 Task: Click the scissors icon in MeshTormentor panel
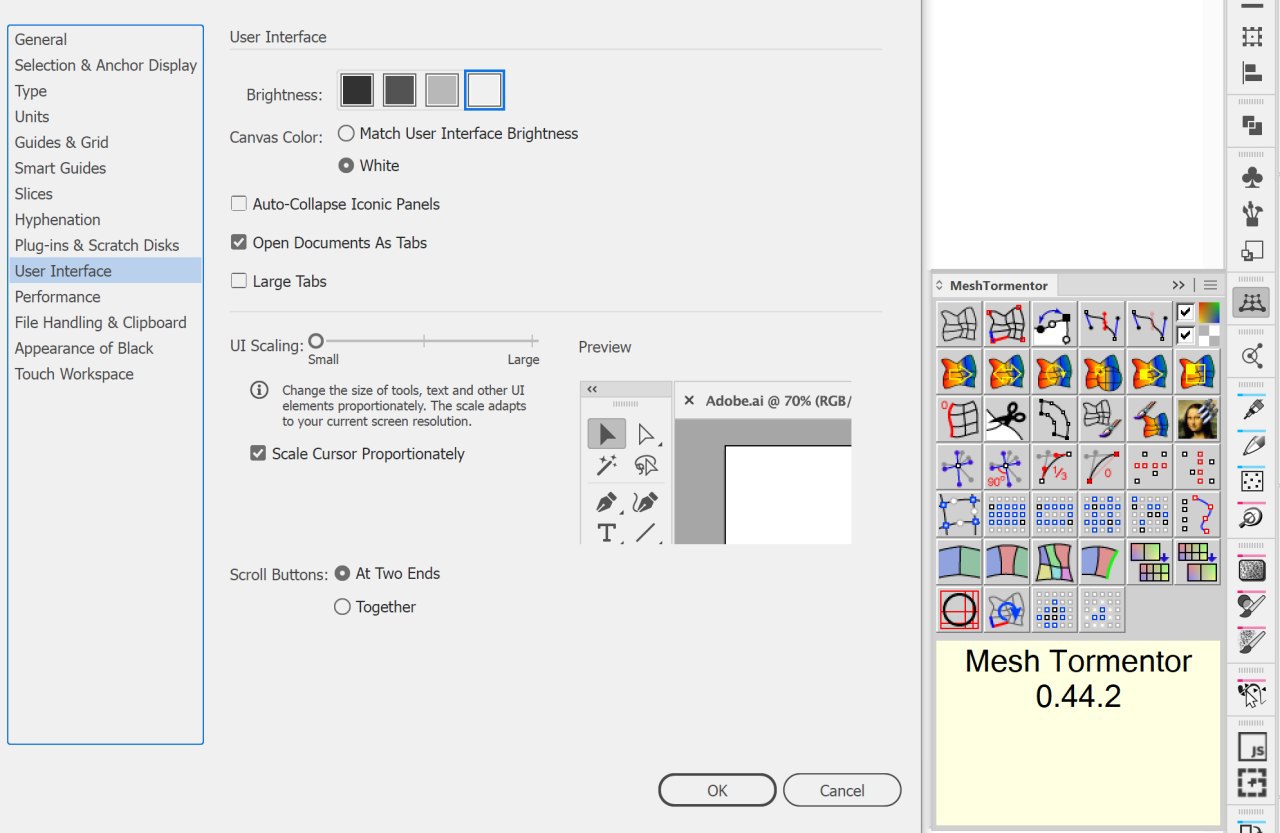(x=1006, y=418)
